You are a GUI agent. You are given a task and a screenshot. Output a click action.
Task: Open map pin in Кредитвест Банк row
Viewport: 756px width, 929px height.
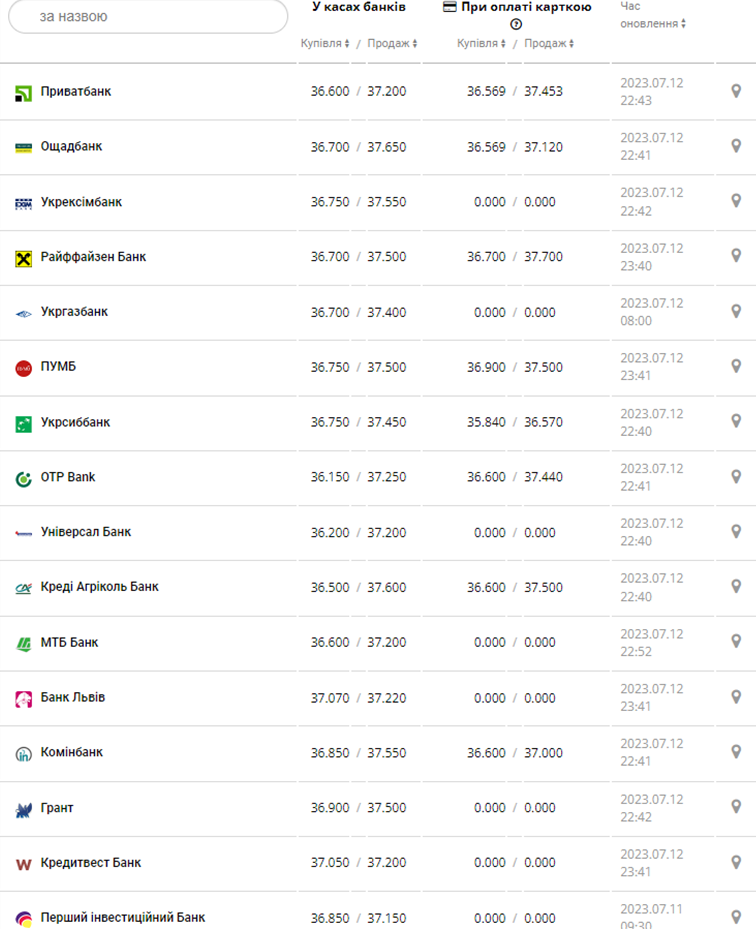click(x=736, y=862)
